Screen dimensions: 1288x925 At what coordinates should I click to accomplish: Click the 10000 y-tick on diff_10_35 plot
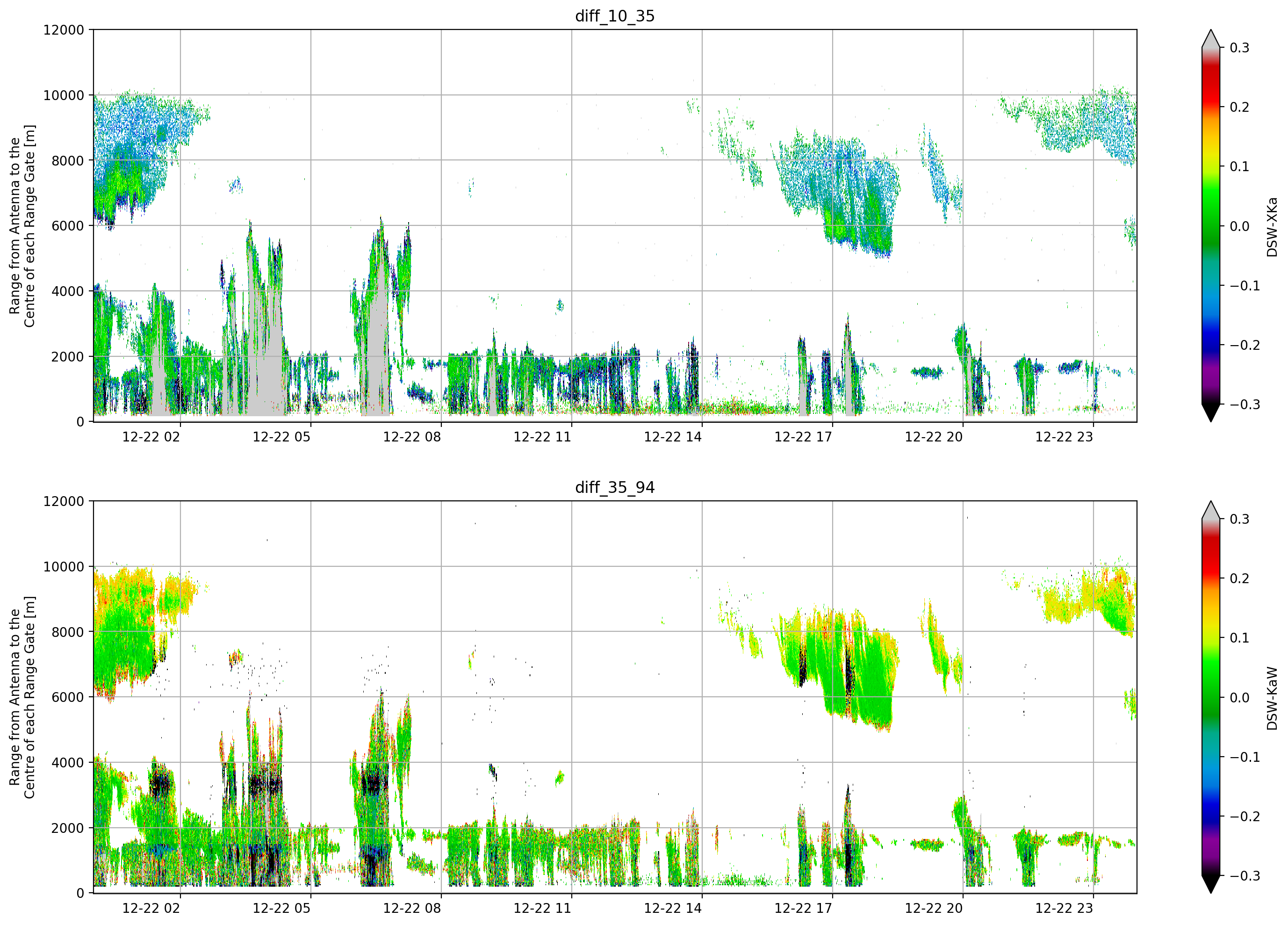64,95
